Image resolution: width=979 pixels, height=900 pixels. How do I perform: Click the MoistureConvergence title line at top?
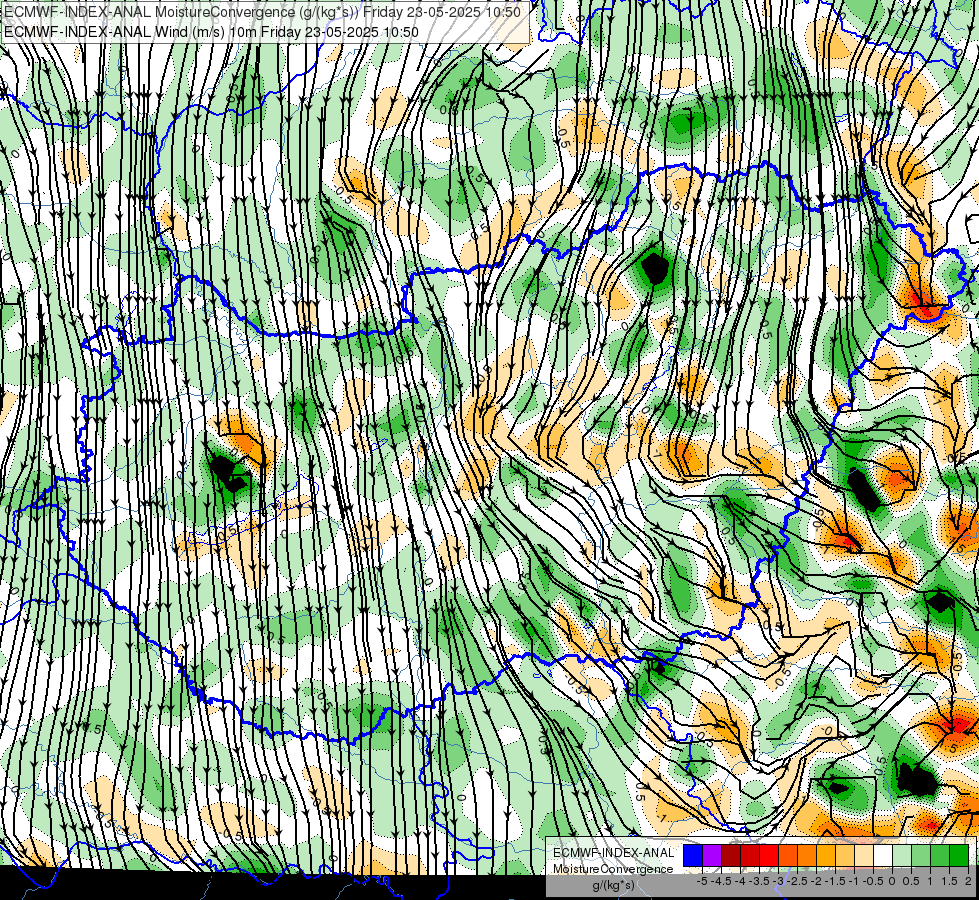[x=262, y=12]
